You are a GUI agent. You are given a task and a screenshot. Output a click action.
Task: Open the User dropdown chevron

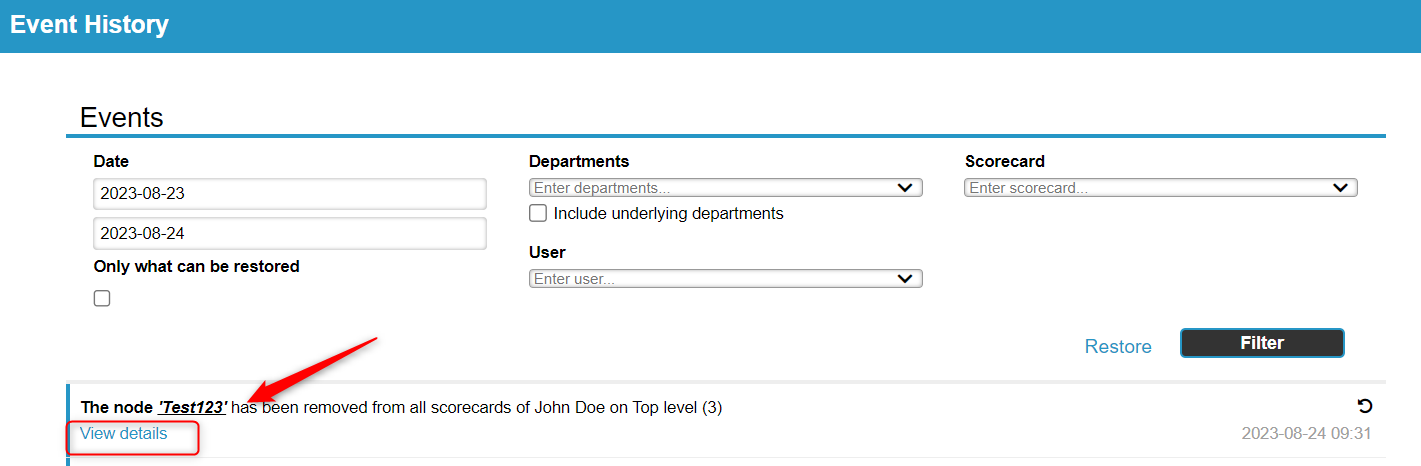[905, 279]
